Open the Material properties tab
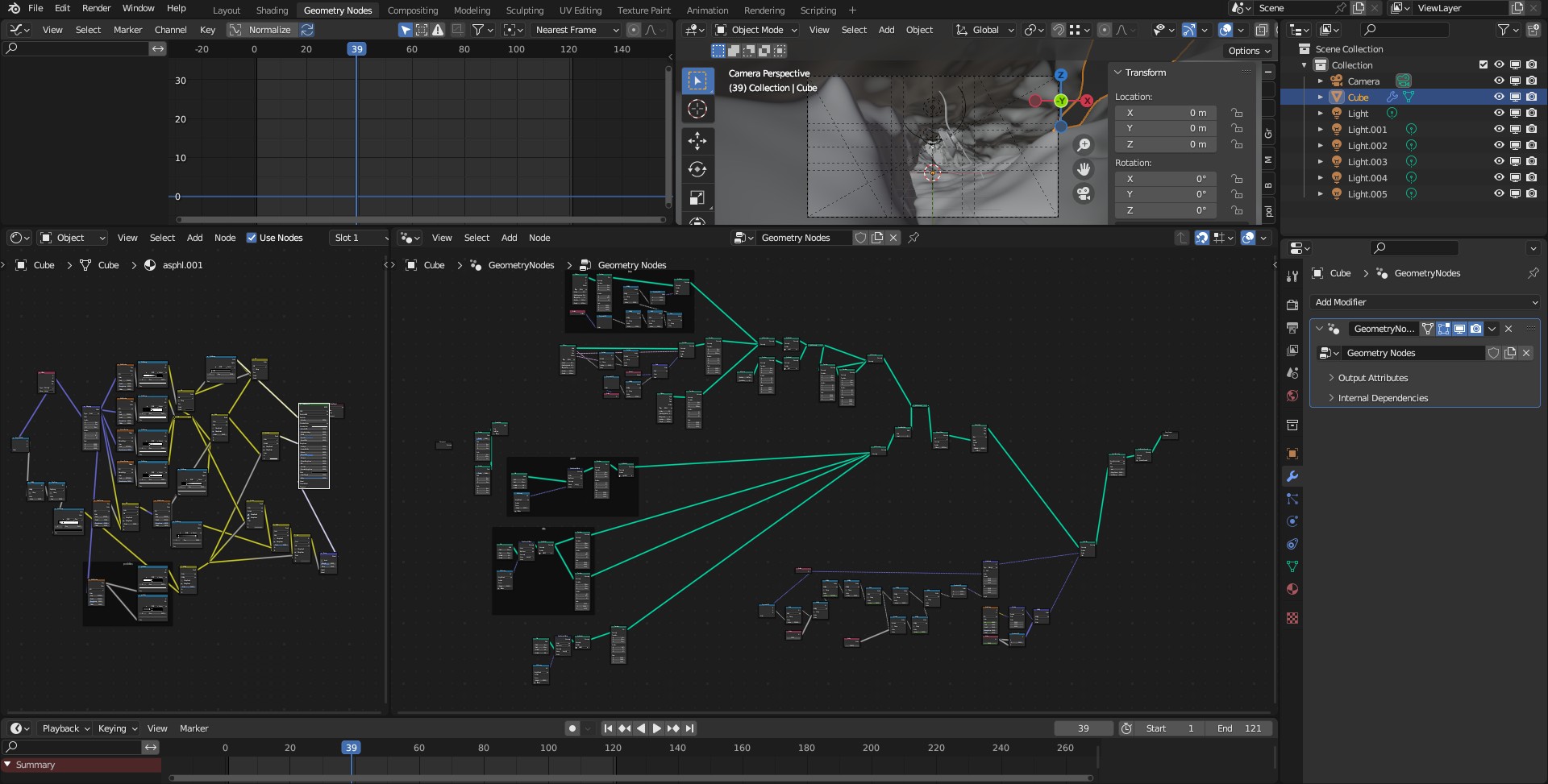Image resolution: width=1548 pixels, height=784 pixels. [x=1292, y=589]
